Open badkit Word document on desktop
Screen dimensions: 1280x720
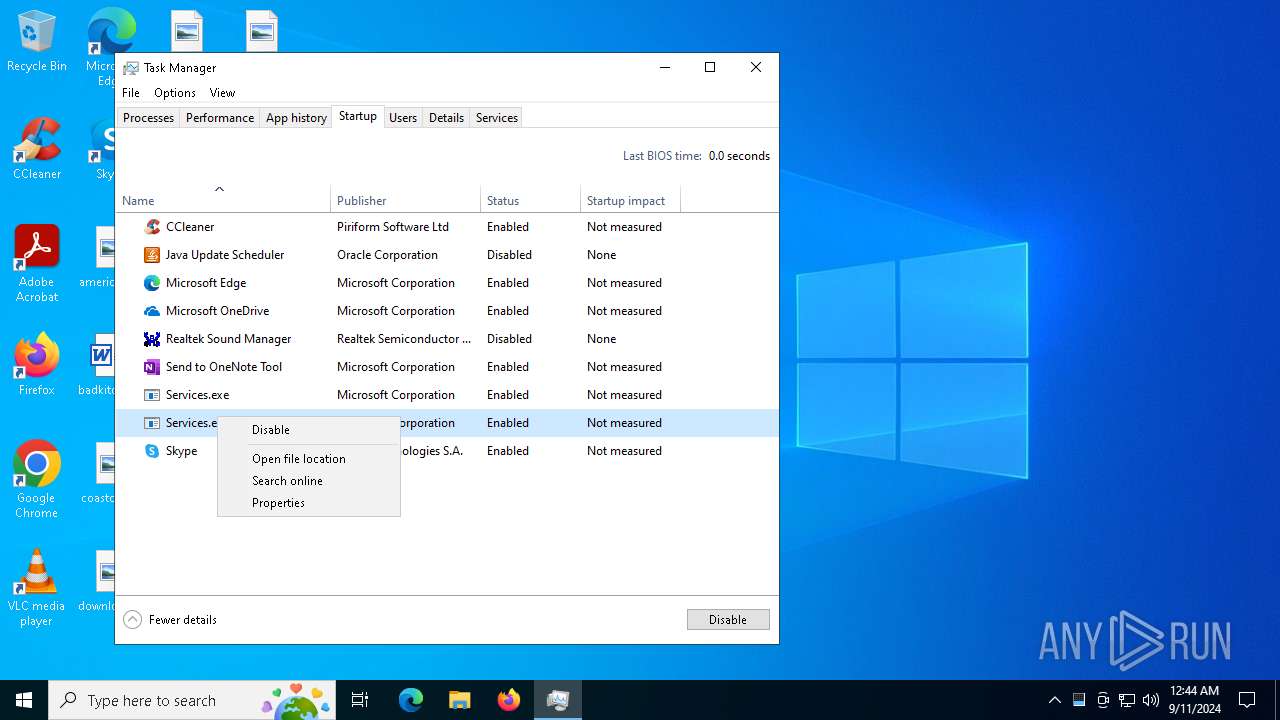98,365
